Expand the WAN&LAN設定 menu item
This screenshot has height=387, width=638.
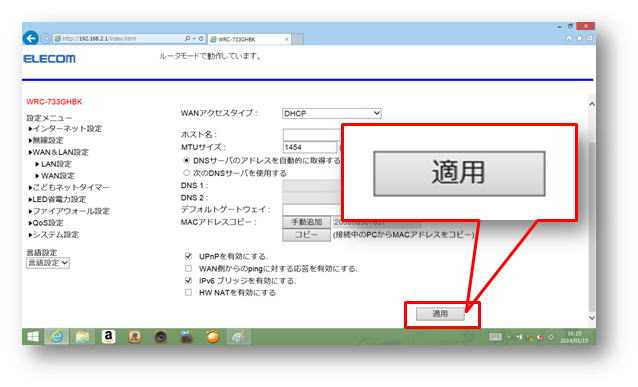click(59, 152)
